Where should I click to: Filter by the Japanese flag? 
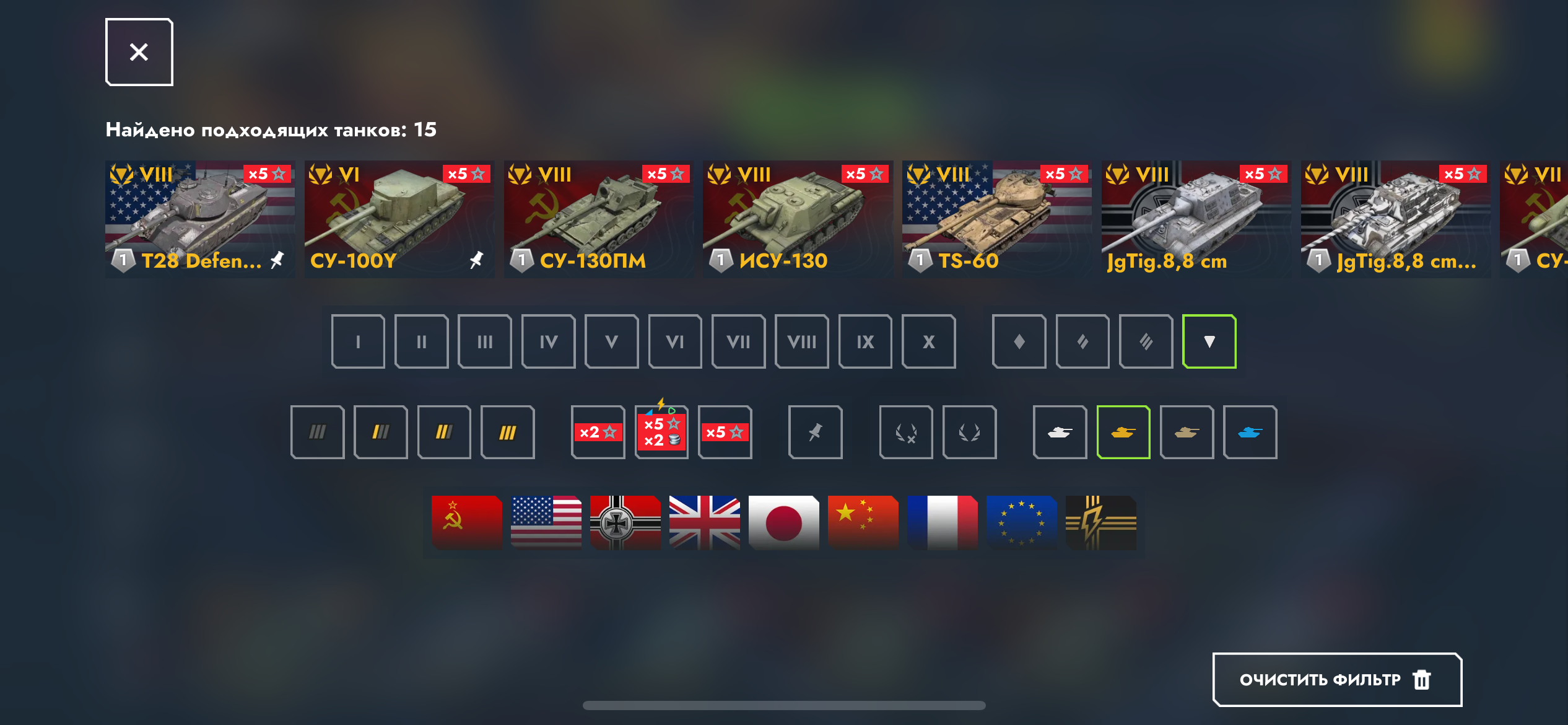coord(783,522)
